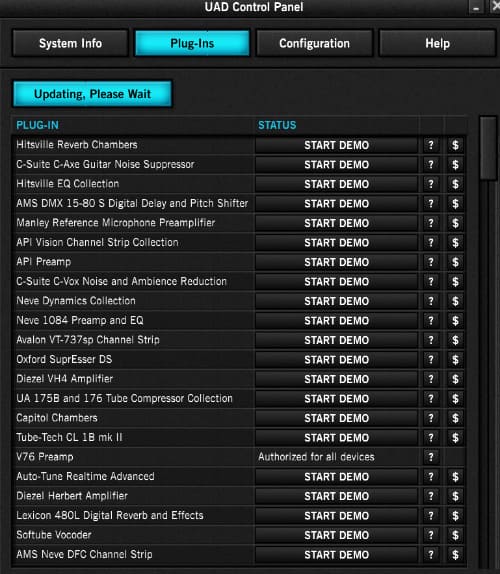Select 'Manley Reference Microphone Preamplifier' name

(x=116, y=223)
